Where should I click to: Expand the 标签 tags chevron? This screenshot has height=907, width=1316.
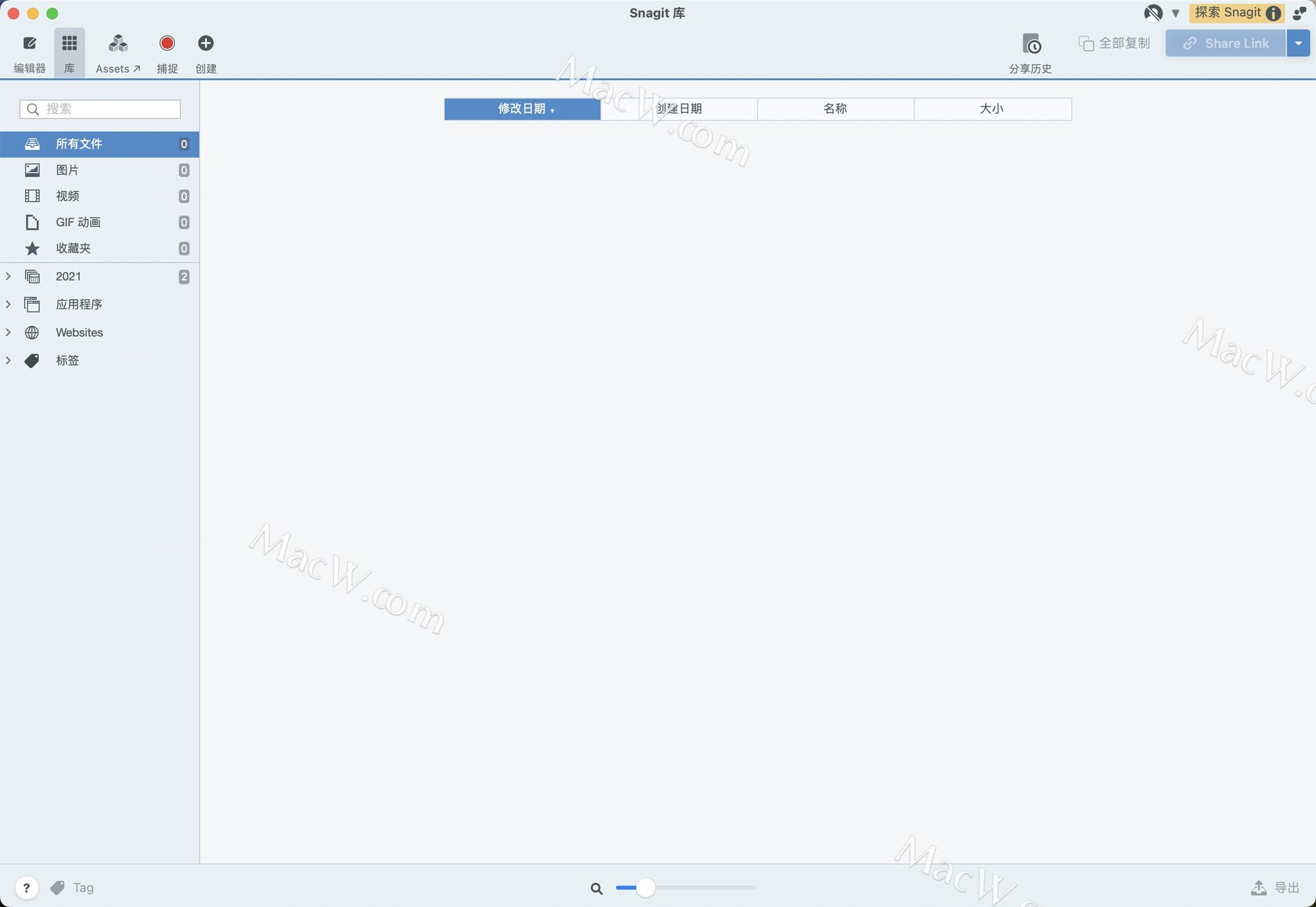[x=8, y=361]
